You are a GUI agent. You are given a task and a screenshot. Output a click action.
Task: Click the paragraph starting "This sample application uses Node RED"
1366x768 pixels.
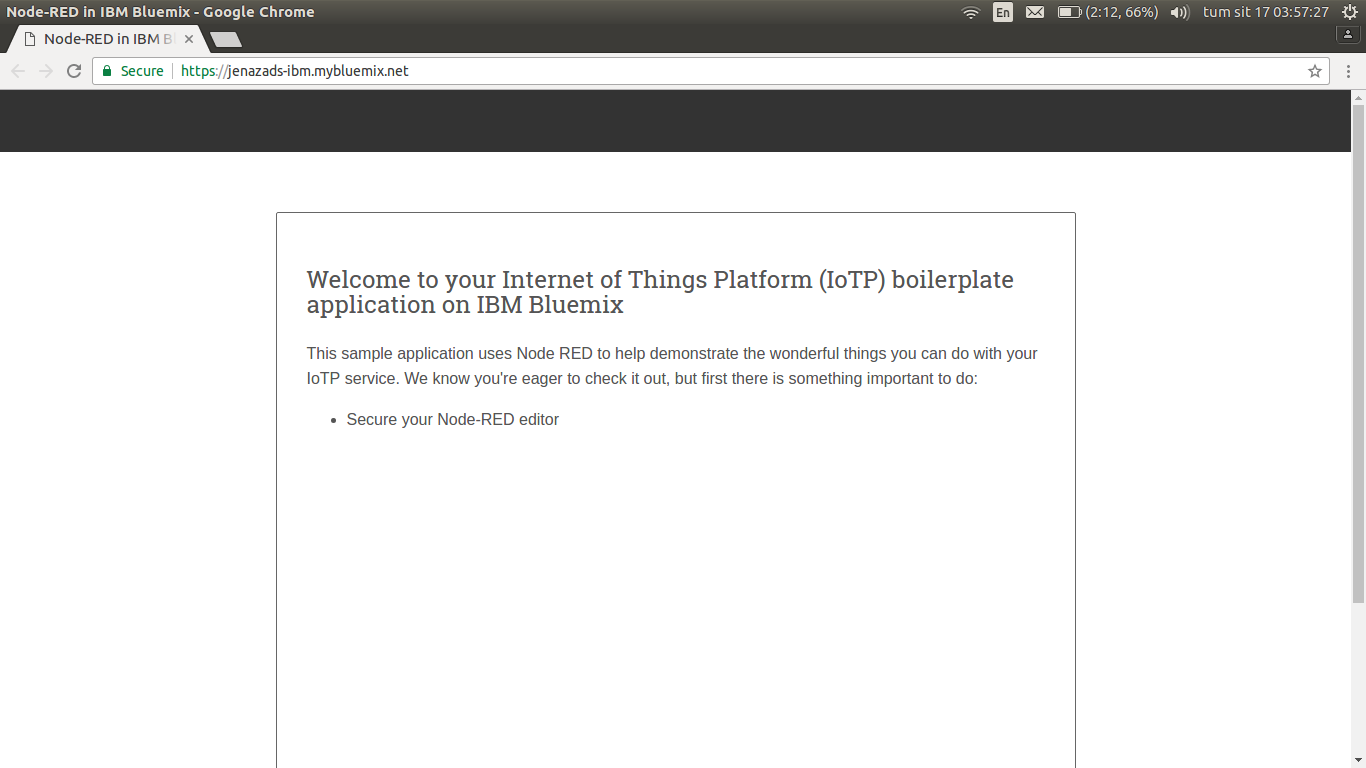coord(672,366)
